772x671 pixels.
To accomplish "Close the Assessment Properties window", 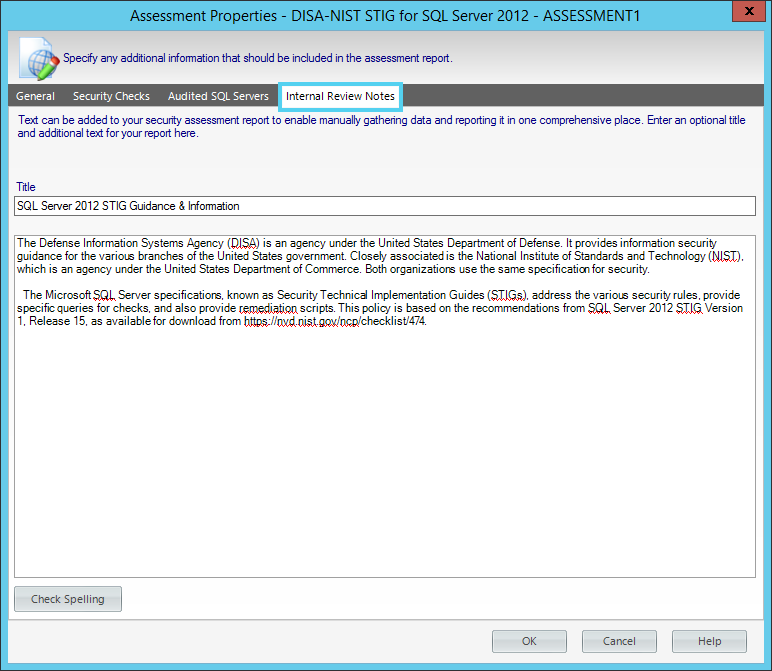I will click(749, 11).
